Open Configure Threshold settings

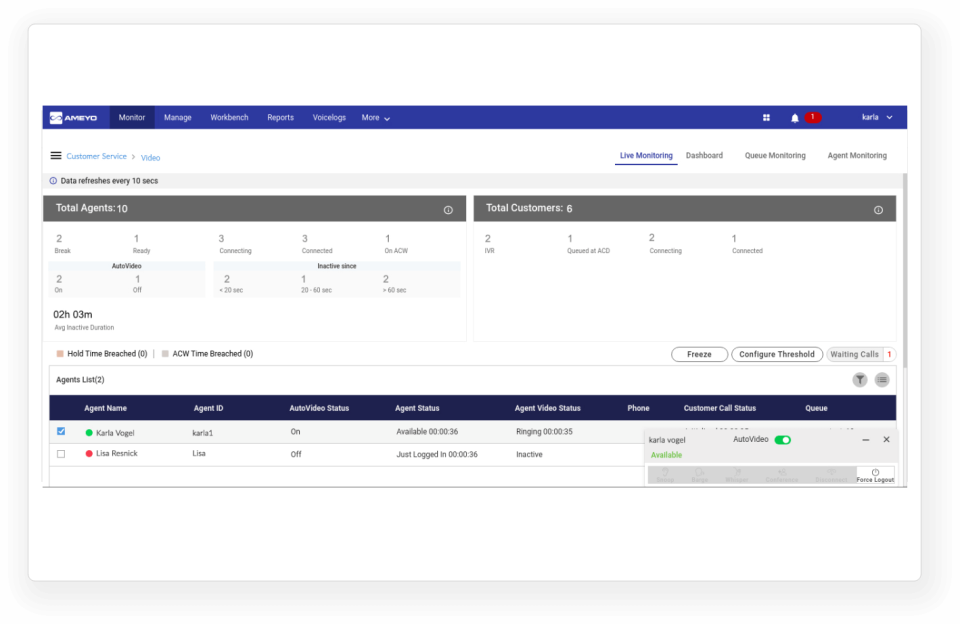[775, 354]
